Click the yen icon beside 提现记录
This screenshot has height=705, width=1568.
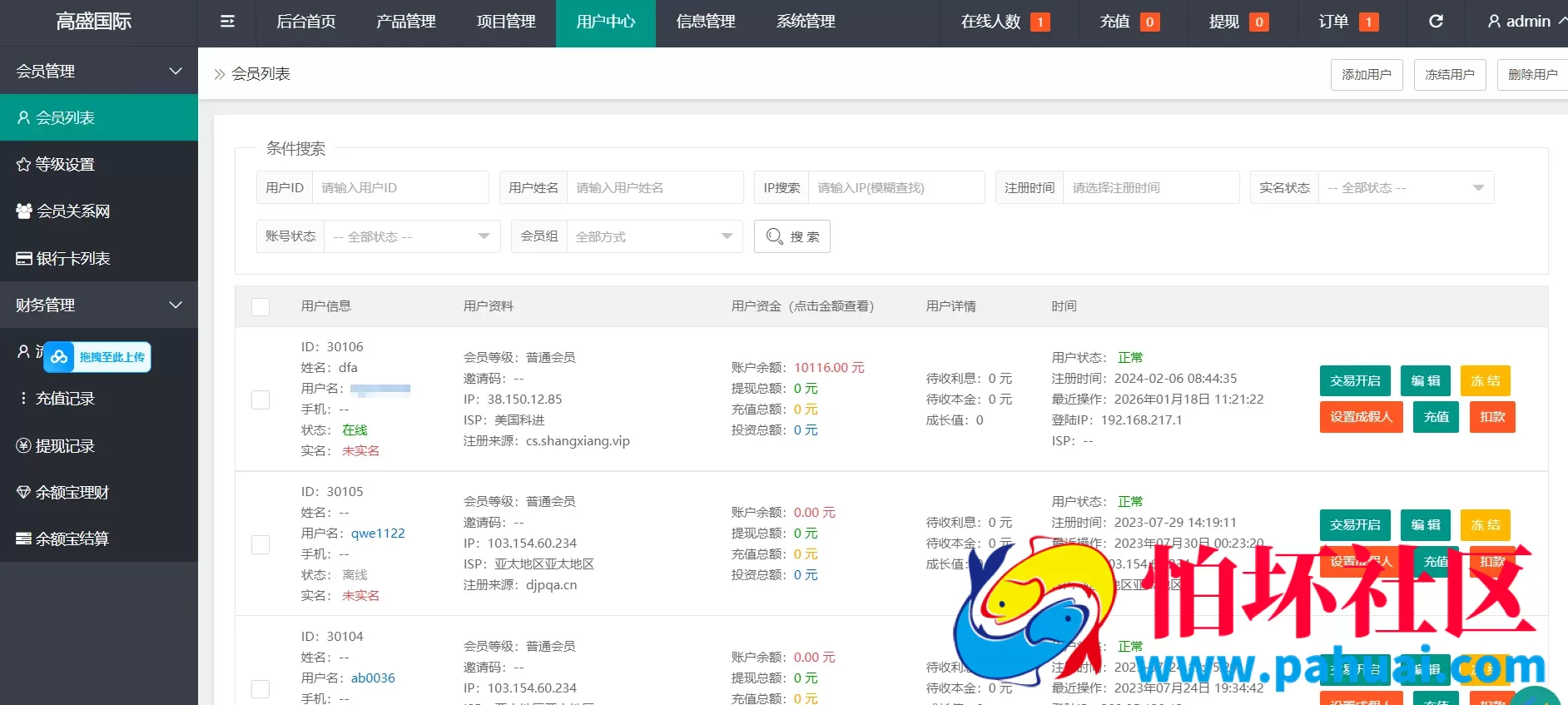pyautogui.click(x=23, y=446)
